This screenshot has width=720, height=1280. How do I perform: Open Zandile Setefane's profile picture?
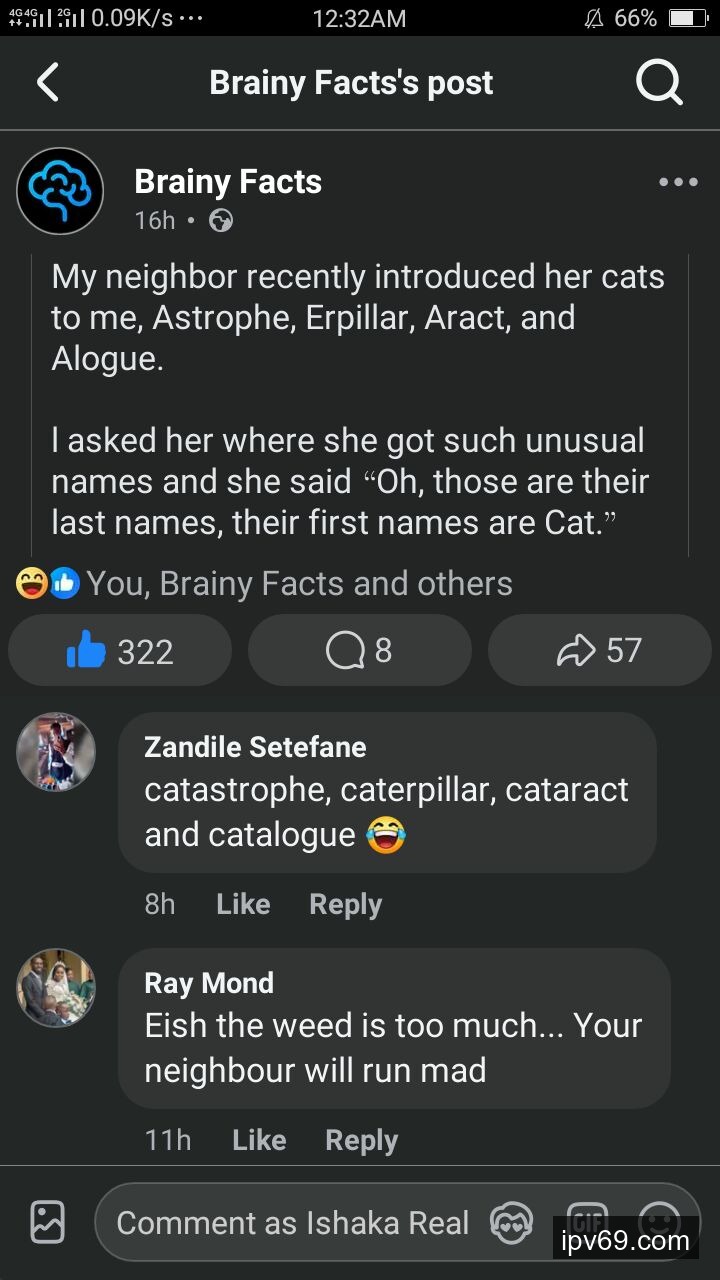point(56,752)
